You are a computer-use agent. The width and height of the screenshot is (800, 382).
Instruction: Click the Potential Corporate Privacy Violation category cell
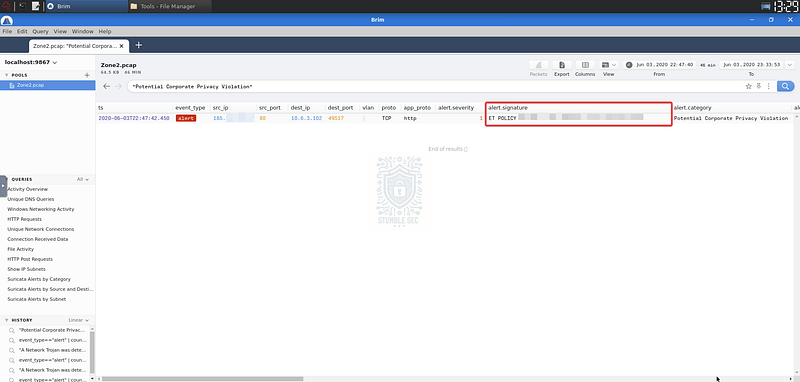pyautogui.click(x=731, y=118)
